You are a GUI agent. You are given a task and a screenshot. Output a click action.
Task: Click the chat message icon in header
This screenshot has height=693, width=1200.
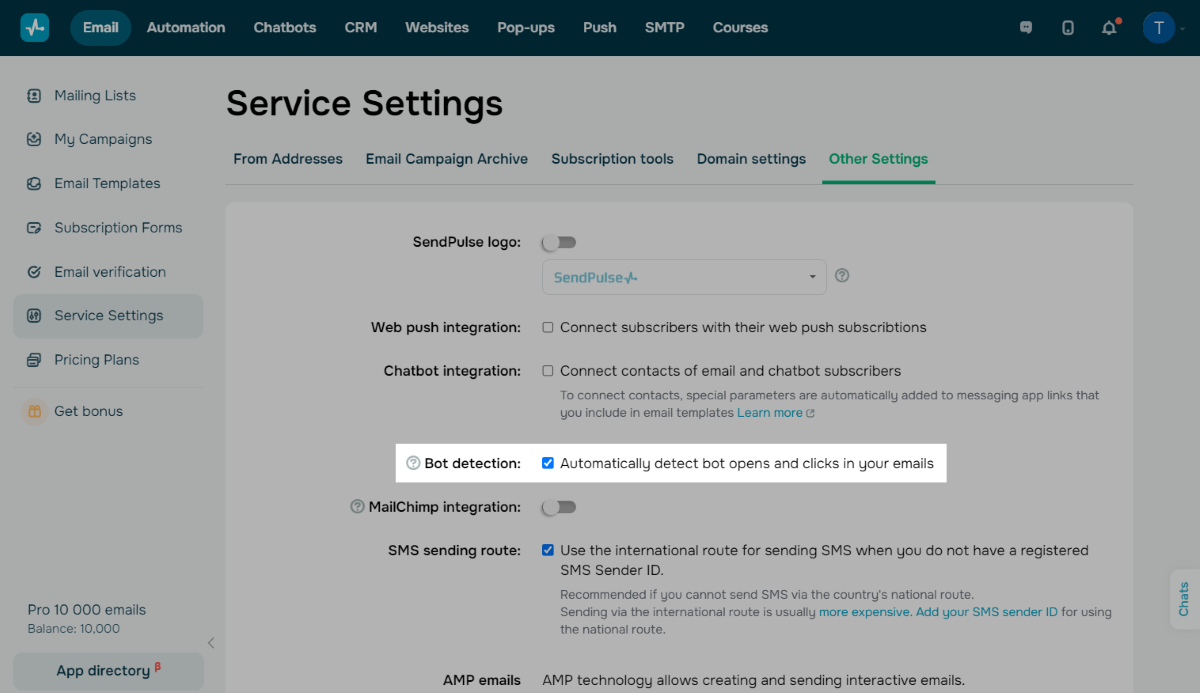pyautogui.click(x=1026, y=28)
